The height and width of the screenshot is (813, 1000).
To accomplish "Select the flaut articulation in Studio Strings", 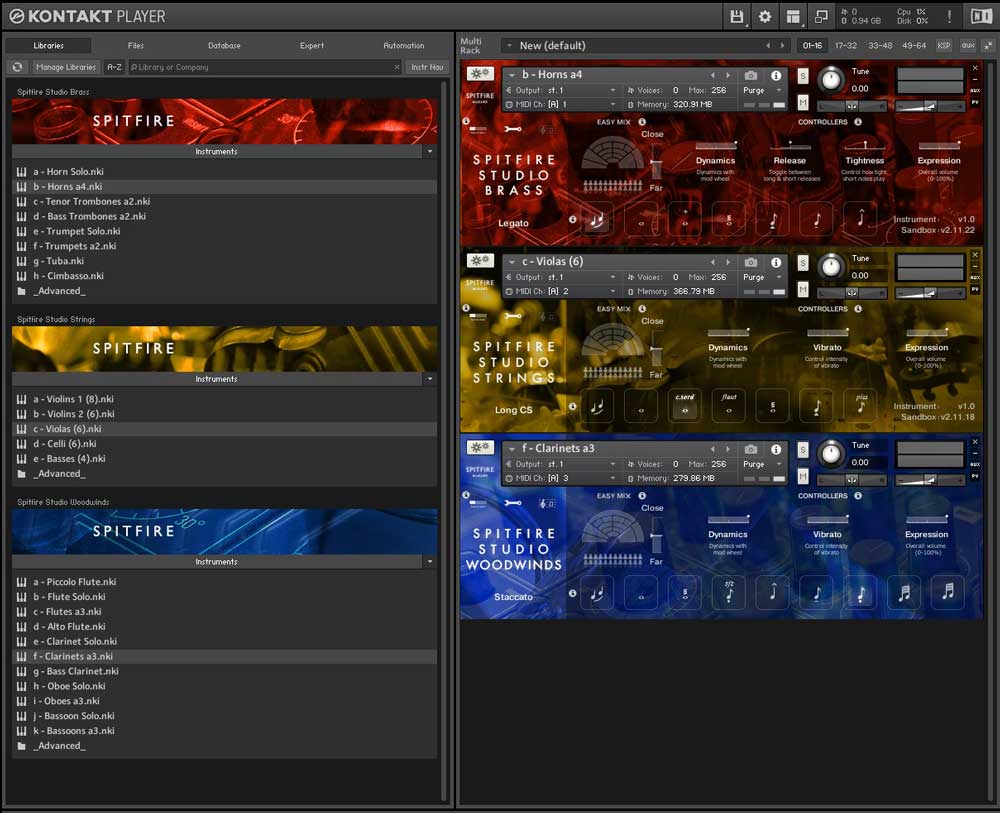I will pos(729,406).
